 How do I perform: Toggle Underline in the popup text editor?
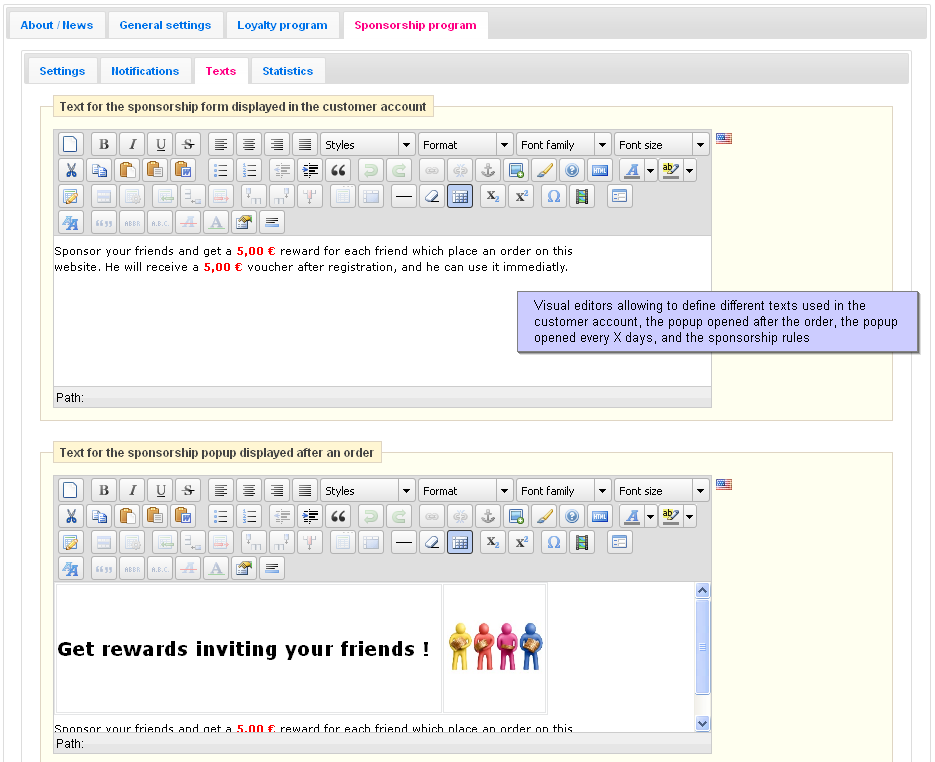tap(160, 490)
